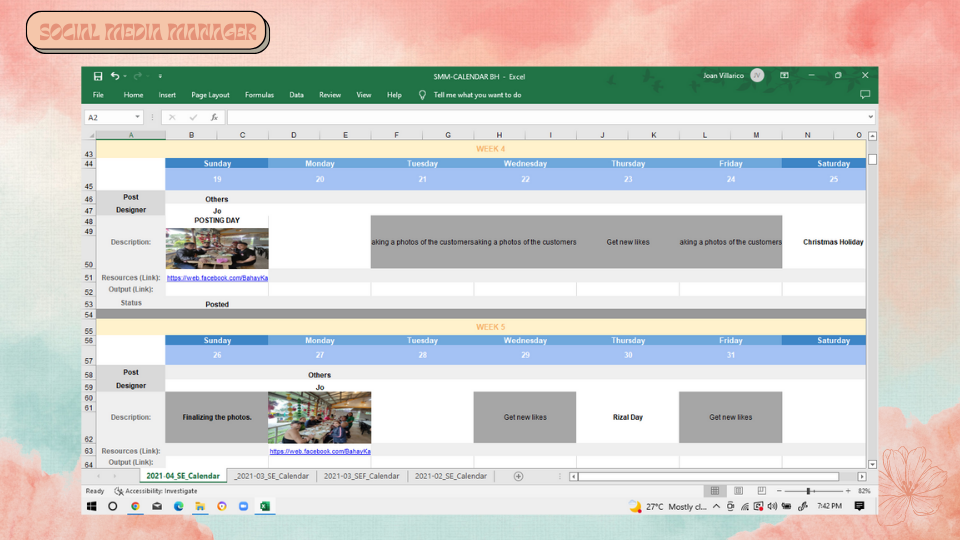
Task: Click the zoom out minus button
Action: [779, 491]
